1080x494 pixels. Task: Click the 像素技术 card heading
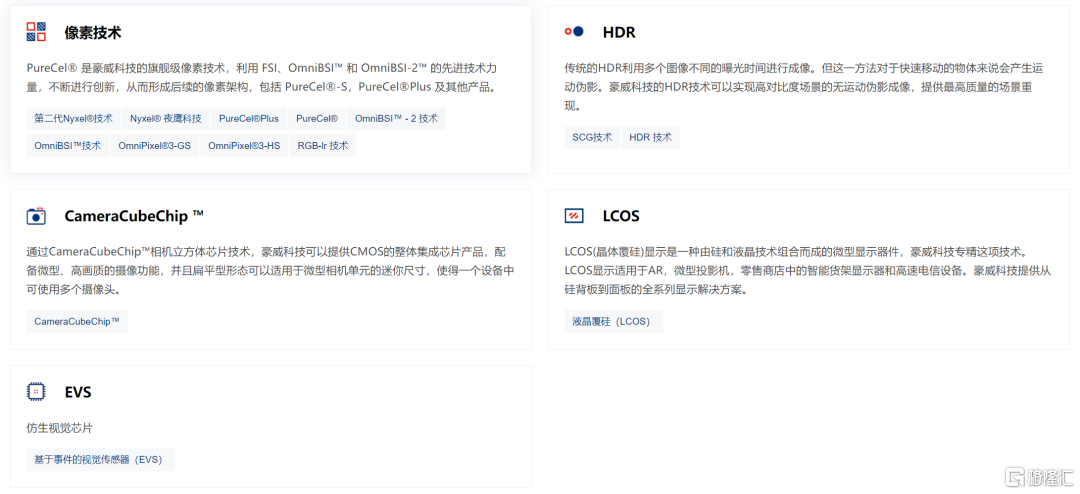pos(93,32)
